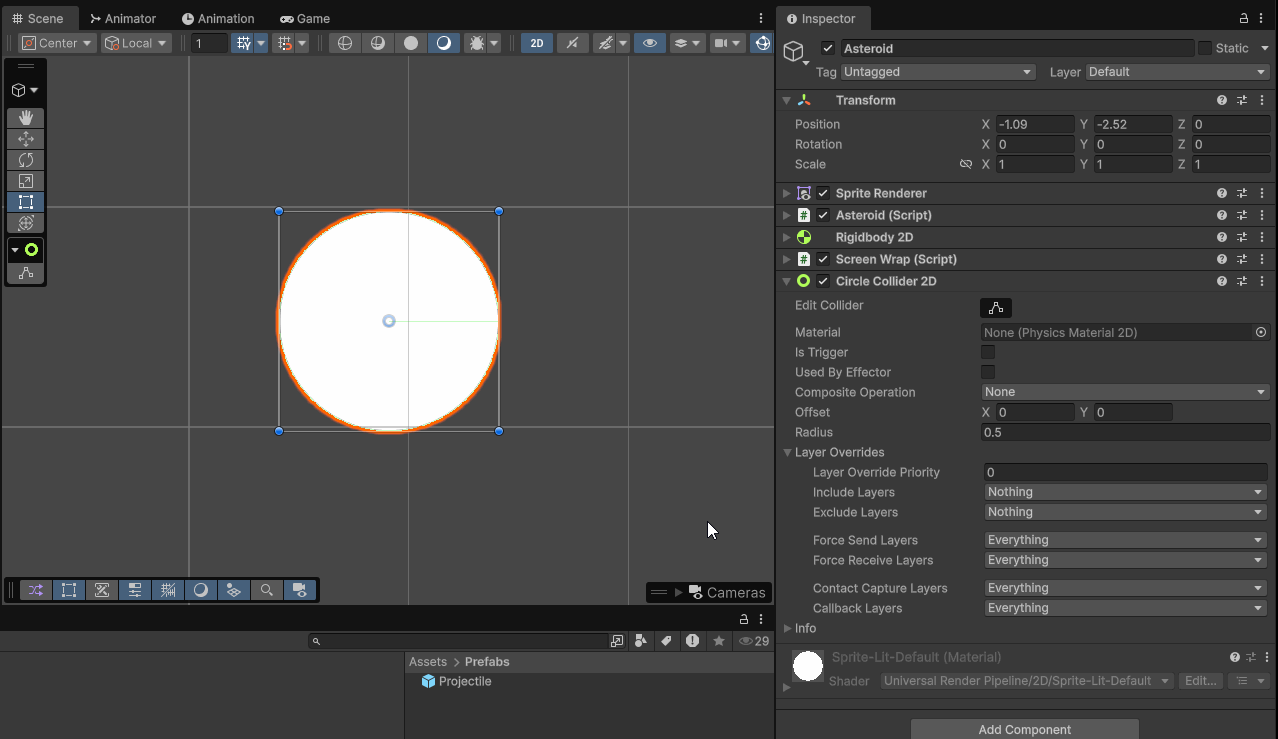This screenshot has height=739, width=1278.
Task: Open the Layer Default dropdown
Action: pos(1177,72)
